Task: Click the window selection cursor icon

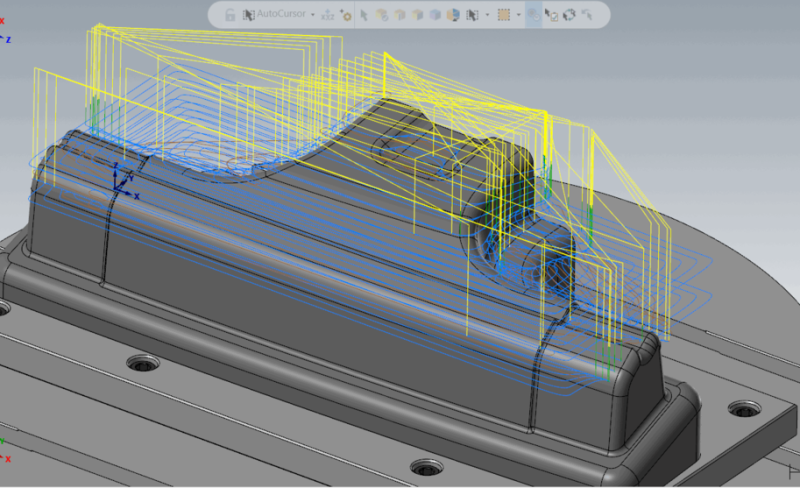Action: click(x=472, y=15)
